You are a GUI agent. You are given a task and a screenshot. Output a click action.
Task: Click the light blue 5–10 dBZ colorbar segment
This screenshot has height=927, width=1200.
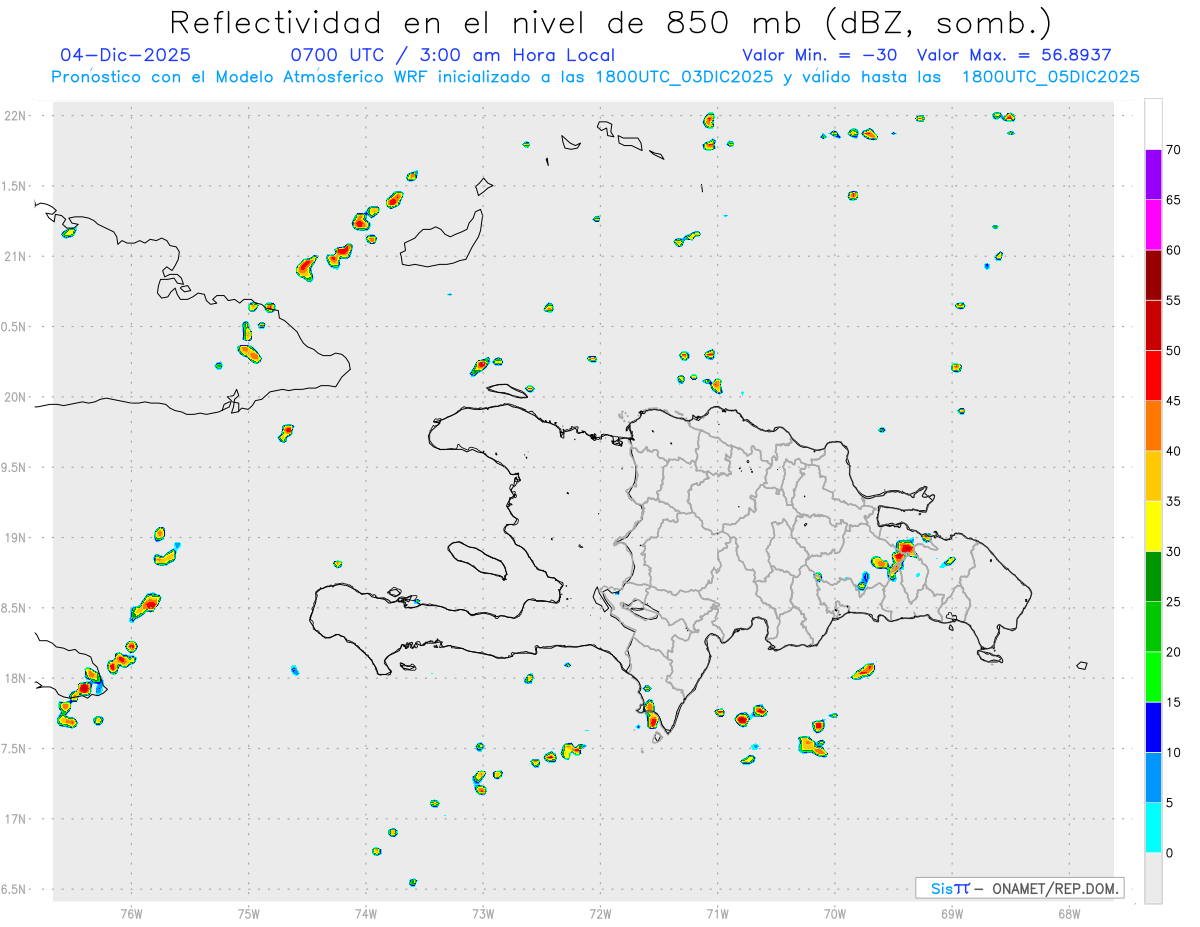click(x=1153, y=777)
